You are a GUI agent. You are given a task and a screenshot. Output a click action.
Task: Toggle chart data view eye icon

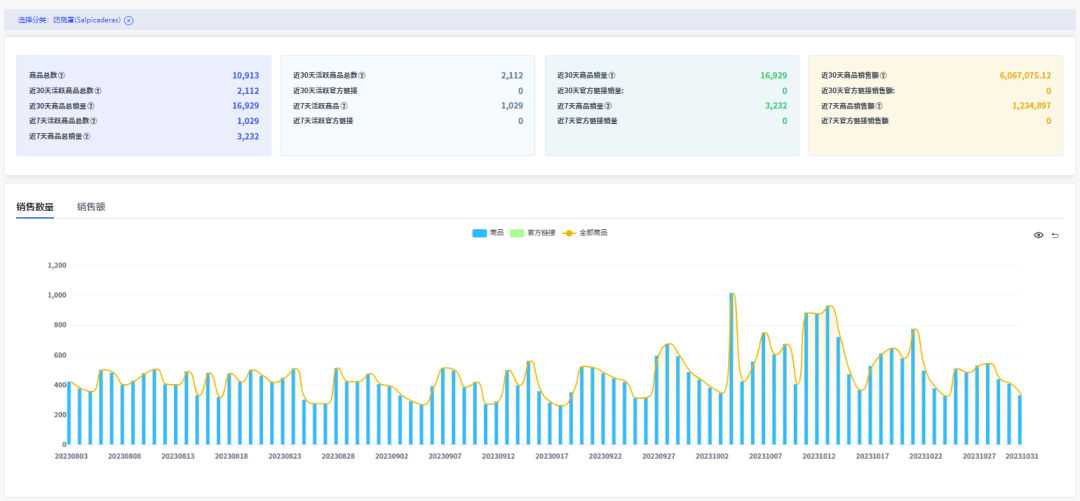pyautogui.click(x=1039, y=235)
